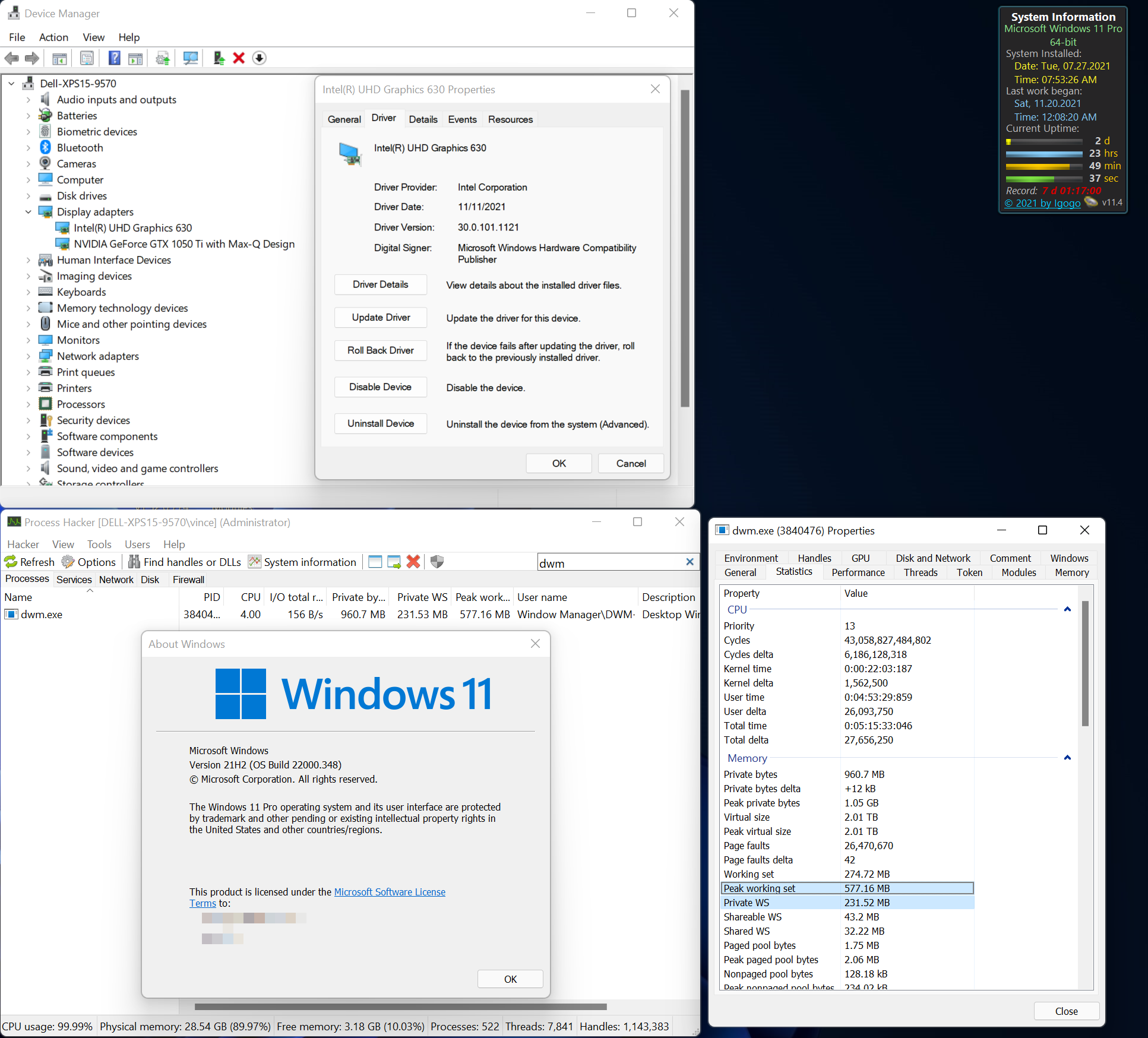The image size is (1148, 1038).
Task: Click the shield icon in Process Hacker toolbar
Action: (x=437, y=562)
